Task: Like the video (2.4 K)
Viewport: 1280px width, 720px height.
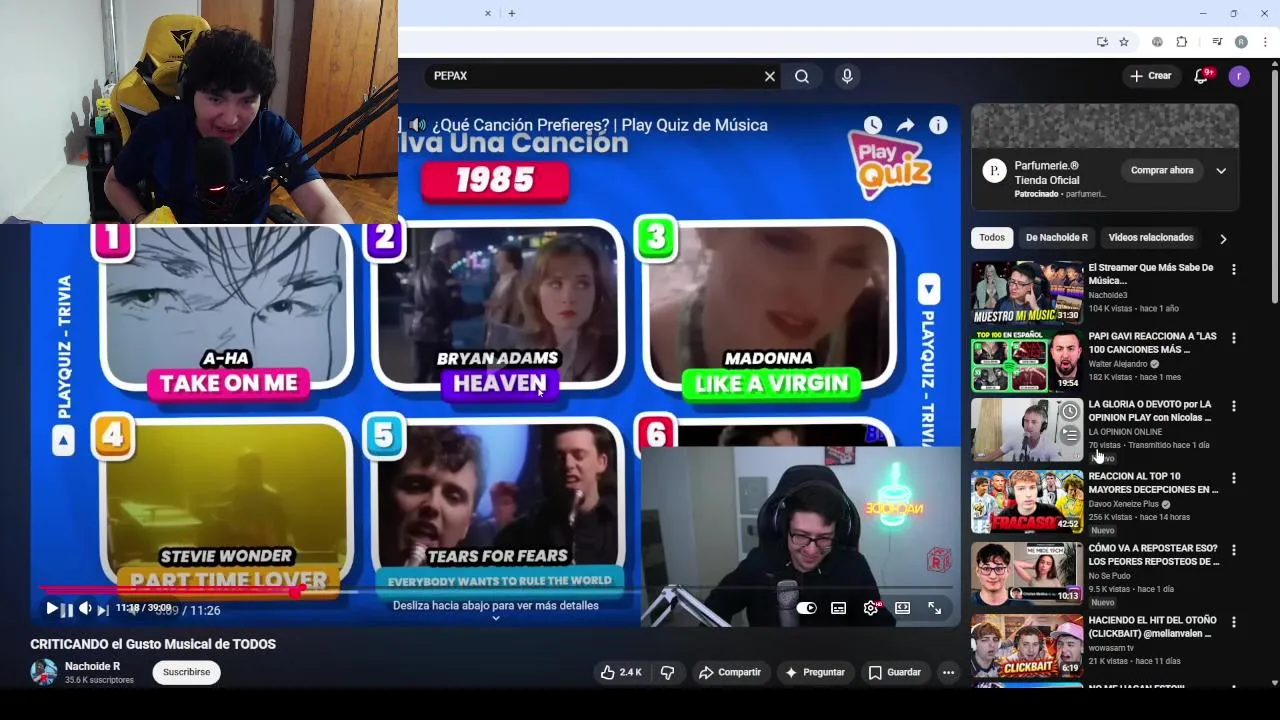Action: click(x=621, y=672)
